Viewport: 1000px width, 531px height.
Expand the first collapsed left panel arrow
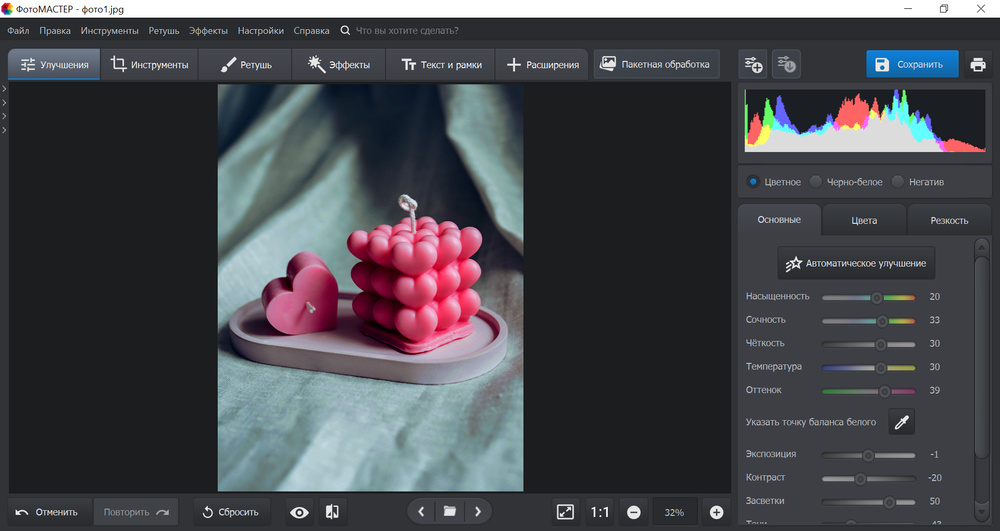point(4,90)
